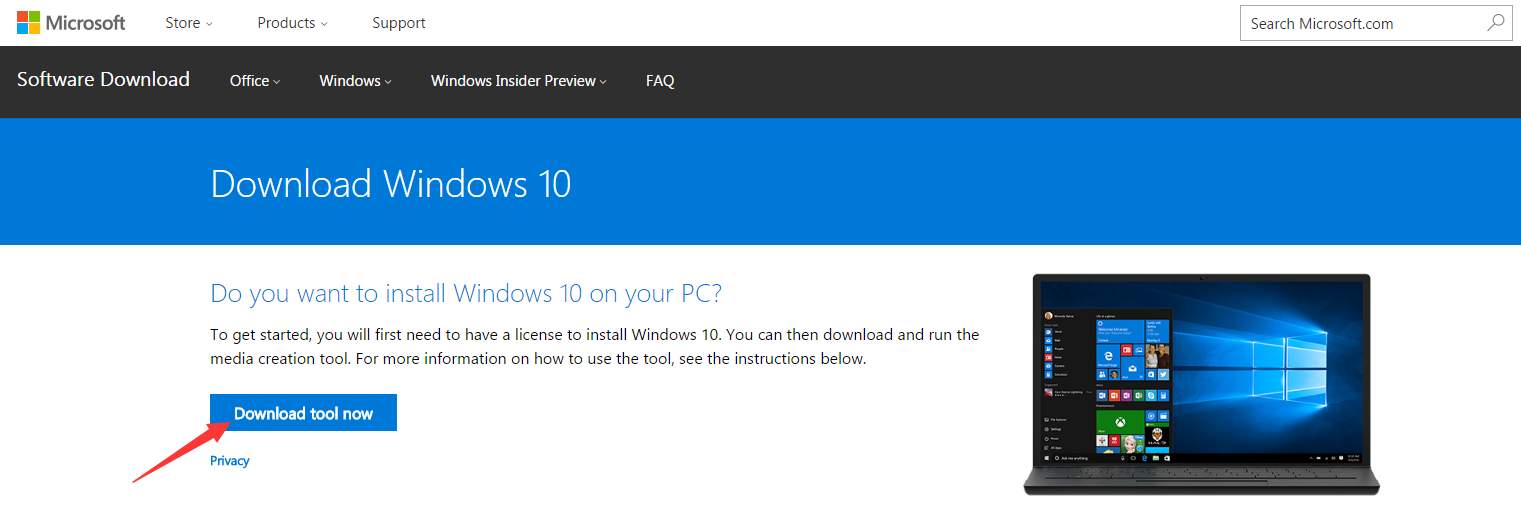Expand the Store dropdown chevron
This screenshot has height=518, width=1521.
click(209, 24)
